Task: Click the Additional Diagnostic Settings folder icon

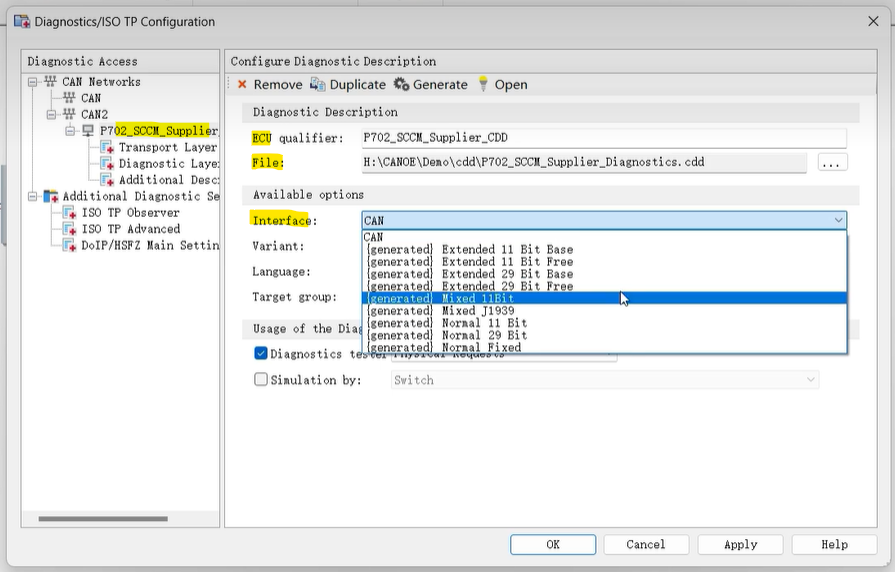Action: click(51, 196)
